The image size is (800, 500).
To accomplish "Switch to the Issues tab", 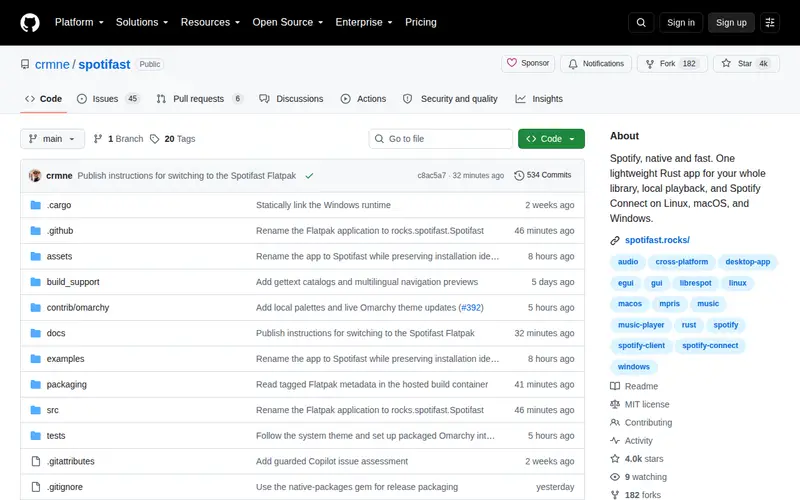I will click(108, 99).
